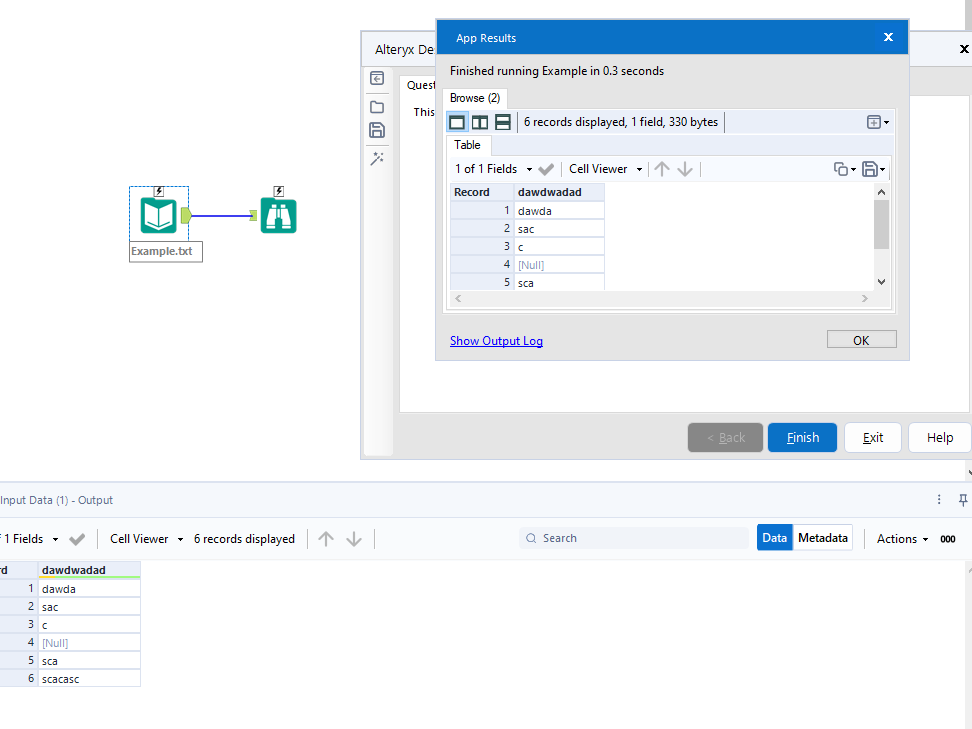
Task: Close the Alteryx Designer dialog behind
Action: [x=964, y=49]
